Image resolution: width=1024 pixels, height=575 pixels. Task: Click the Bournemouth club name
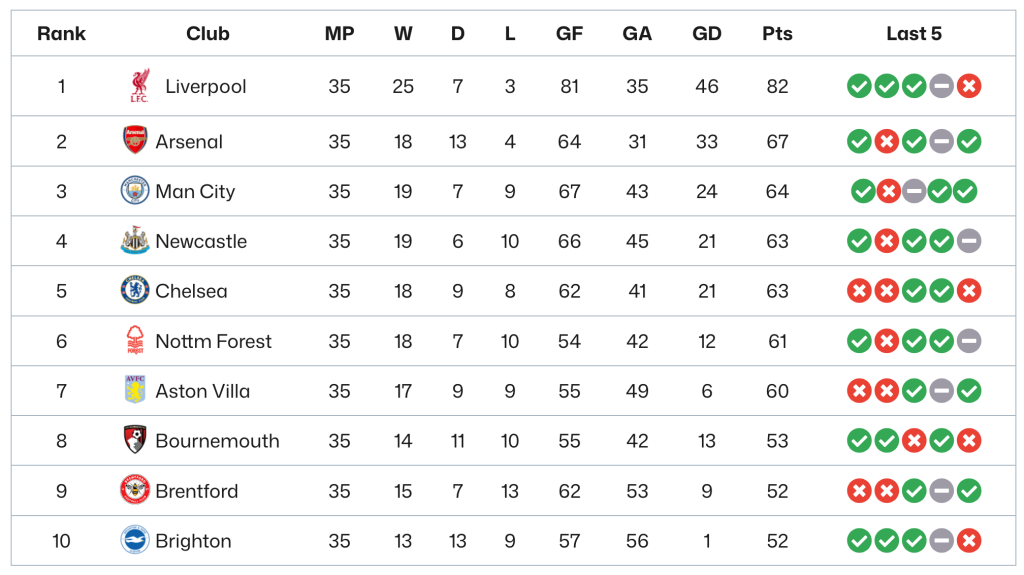pos(217,441)
